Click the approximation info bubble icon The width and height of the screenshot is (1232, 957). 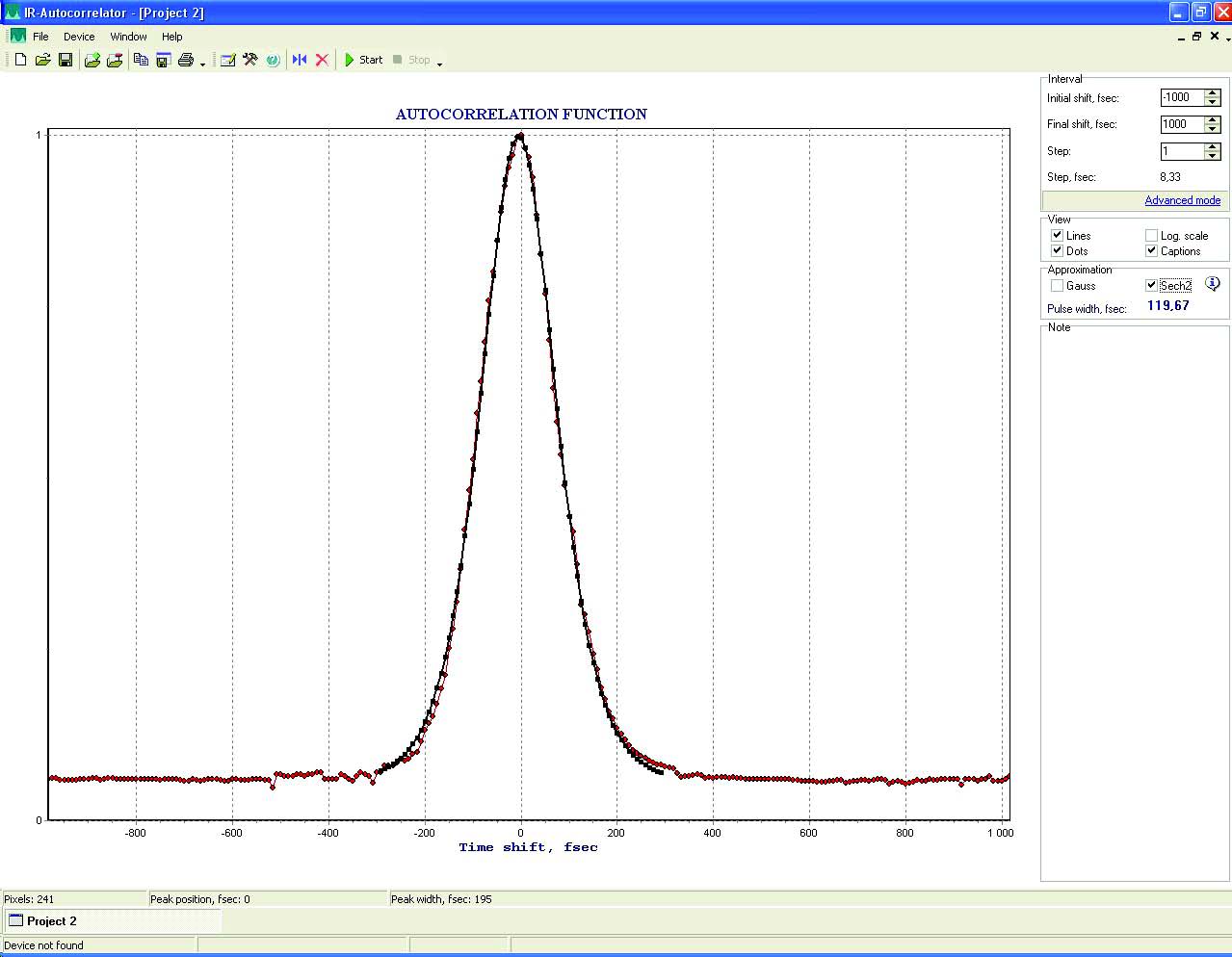pyautogui.click(x=1213, y=284)
